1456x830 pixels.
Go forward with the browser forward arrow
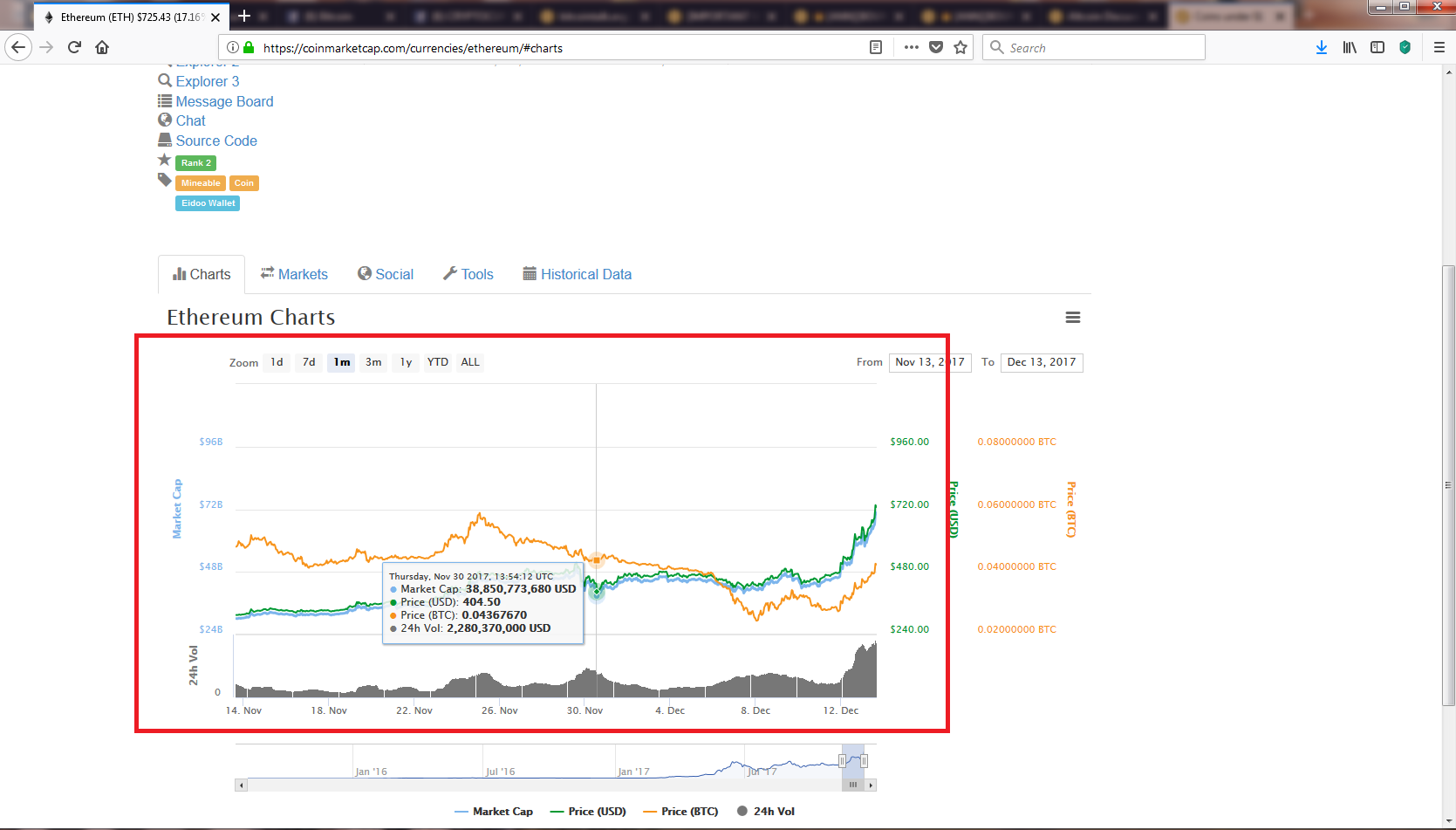click(47, 47)
